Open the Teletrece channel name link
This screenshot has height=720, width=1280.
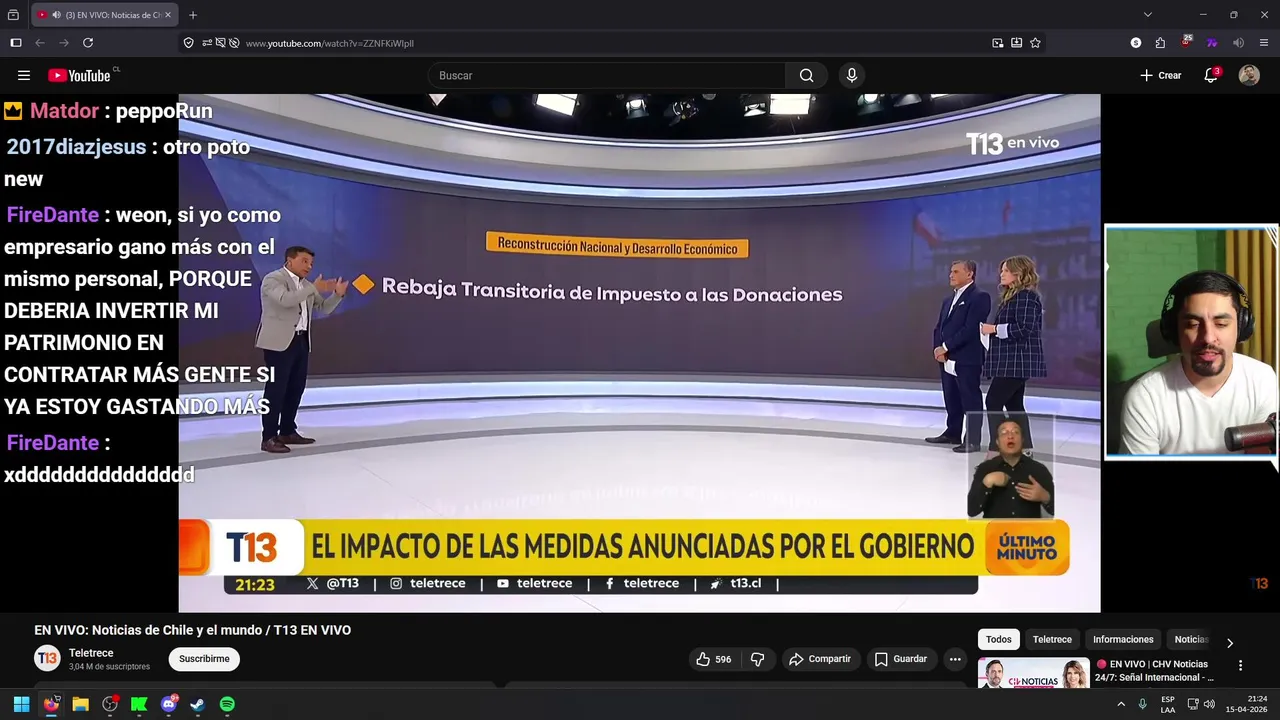(91, 653)
